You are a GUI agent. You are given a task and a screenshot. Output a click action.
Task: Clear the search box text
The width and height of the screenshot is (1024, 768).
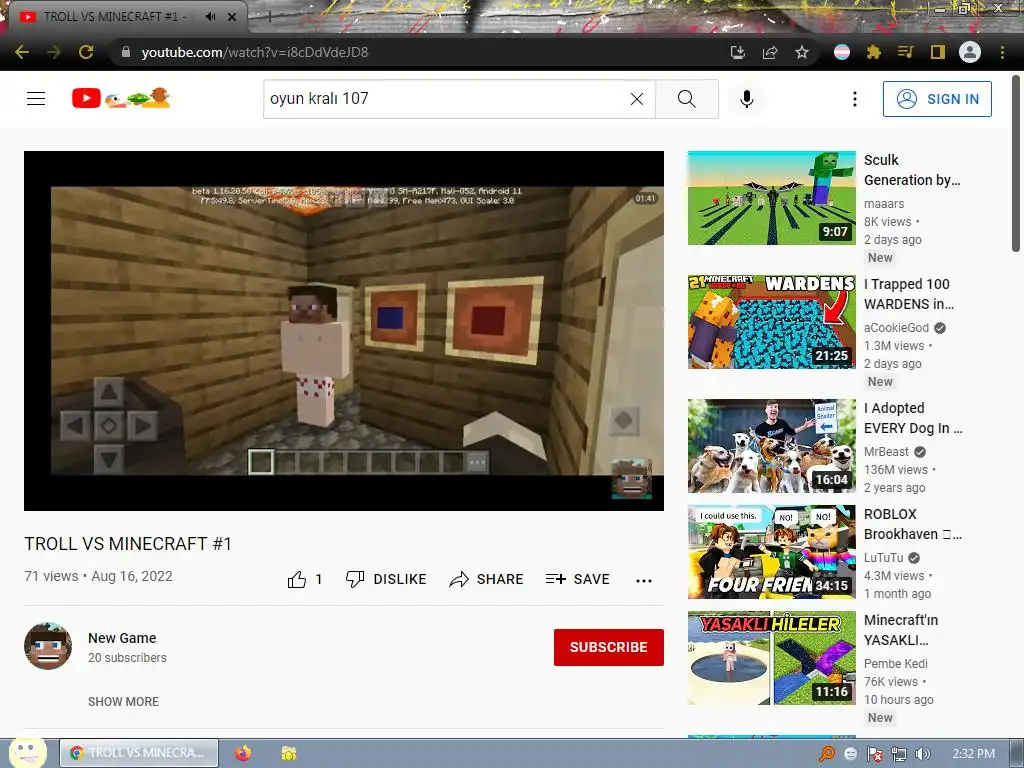click(x=637, y=99)
